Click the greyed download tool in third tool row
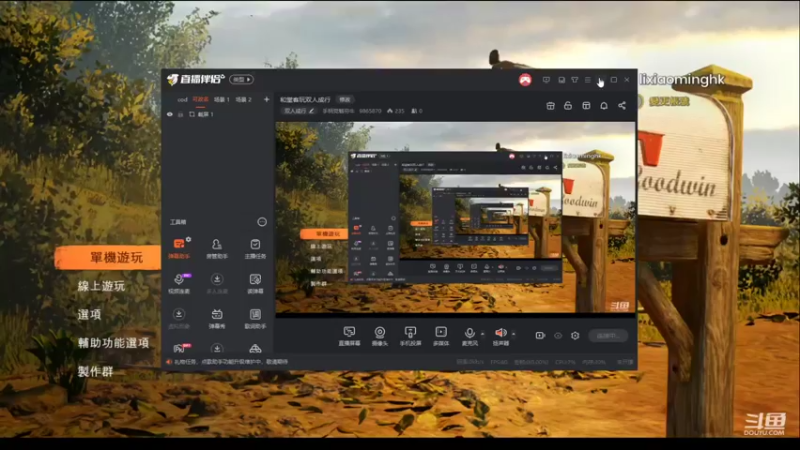 (179, 317)
